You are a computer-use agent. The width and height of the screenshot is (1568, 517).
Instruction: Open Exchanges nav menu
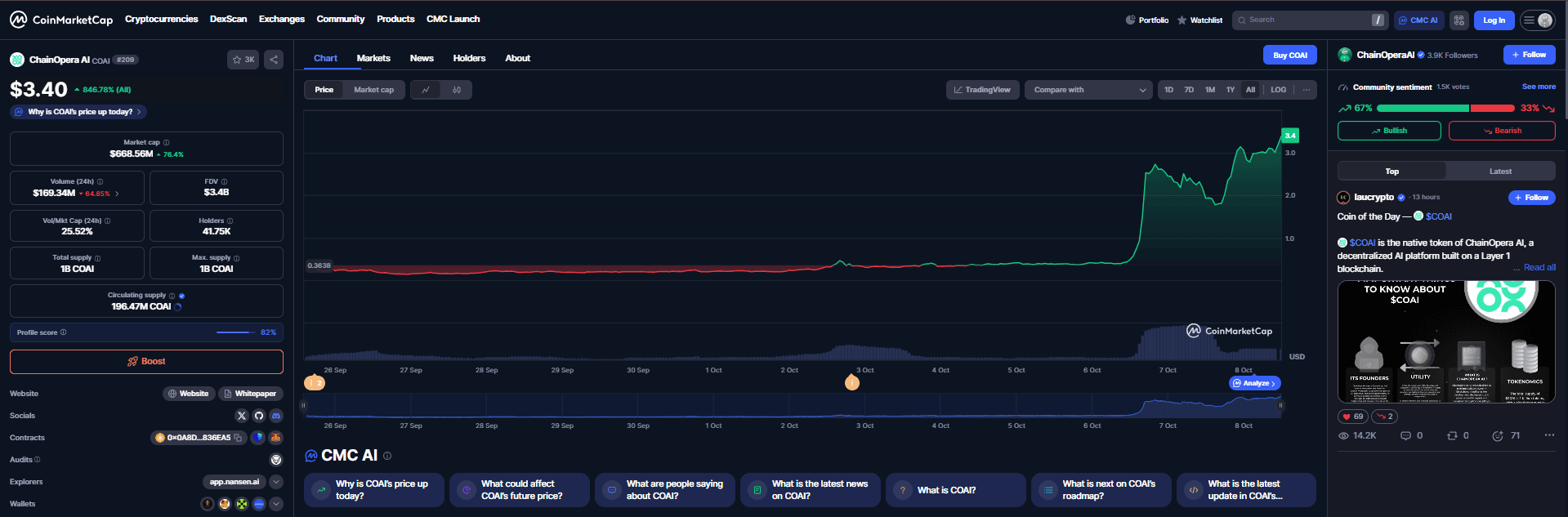tap(282, 19)
